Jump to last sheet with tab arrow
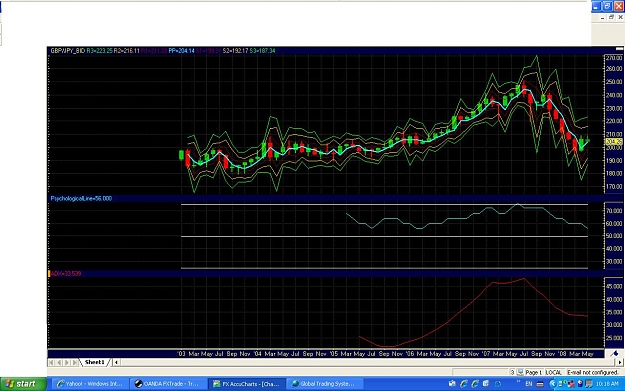 [x=75, y=362]
